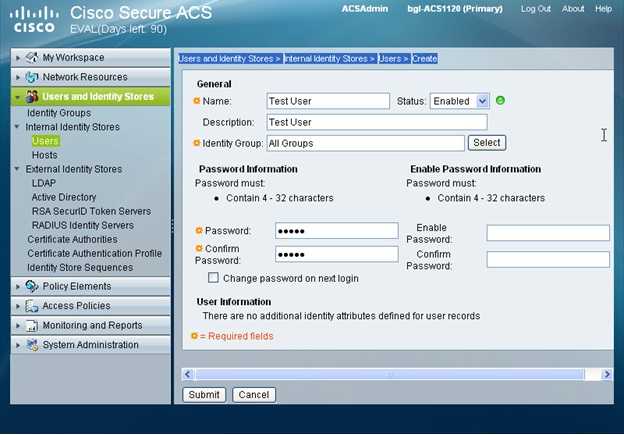Click the Name input field
This screenshot has width=624, height=435.
click(328, 101)
